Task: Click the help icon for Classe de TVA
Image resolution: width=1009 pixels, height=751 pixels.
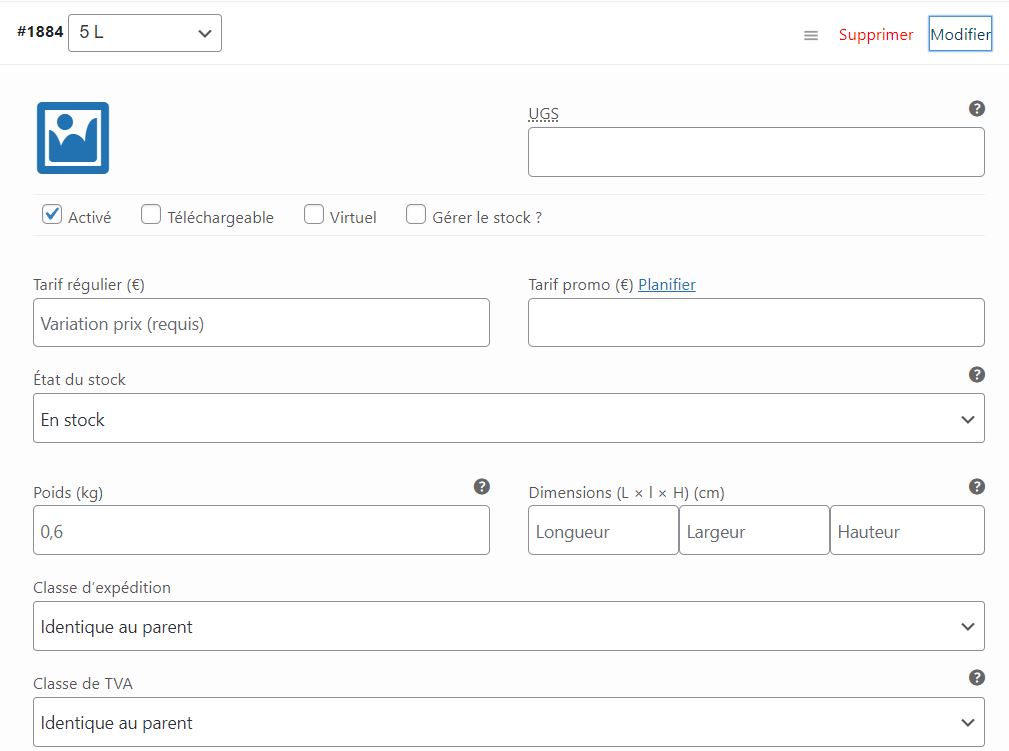Action: [977, 678]
